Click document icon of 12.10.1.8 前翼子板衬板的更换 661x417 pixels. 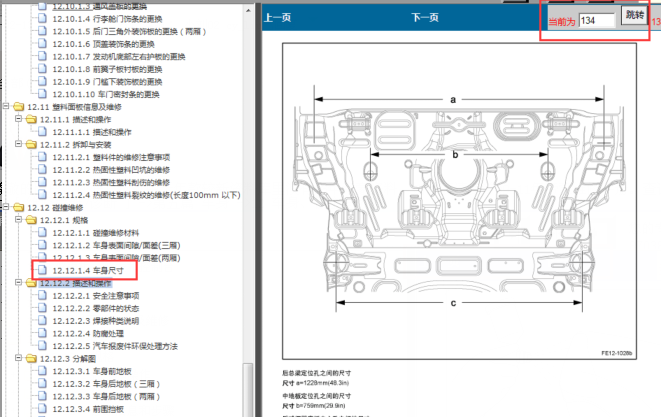[x=42, y=69]
